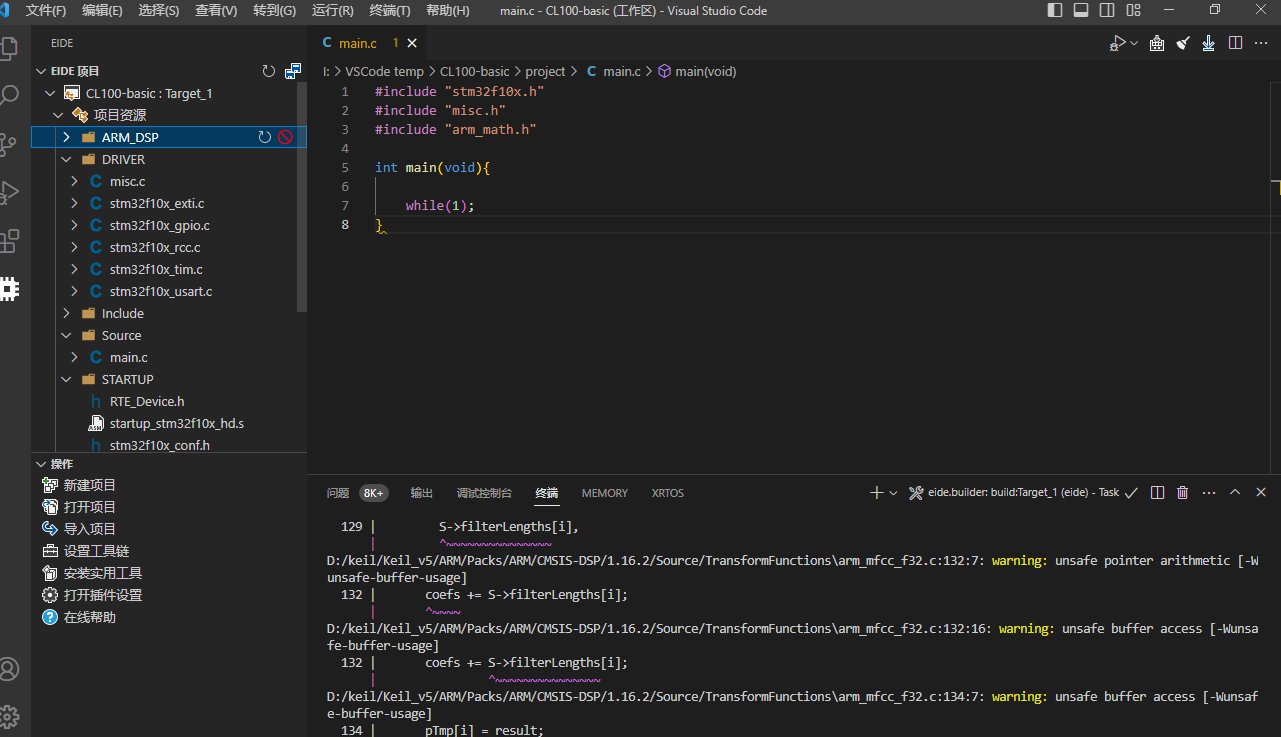Viewport: 1281px width, 737px height.
Task: Click 导入项目 in the 操作 list
Action: (90, 529)
